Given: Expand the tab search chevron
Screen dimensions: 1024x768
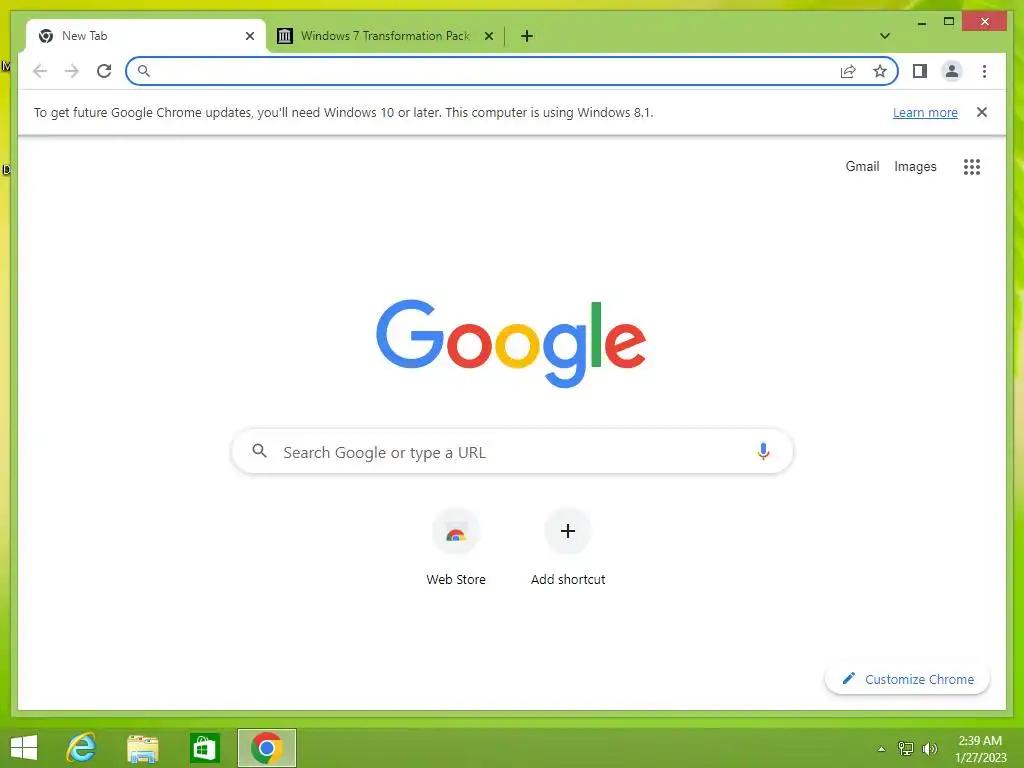Looking at the screenshot, I should point(885,36).
